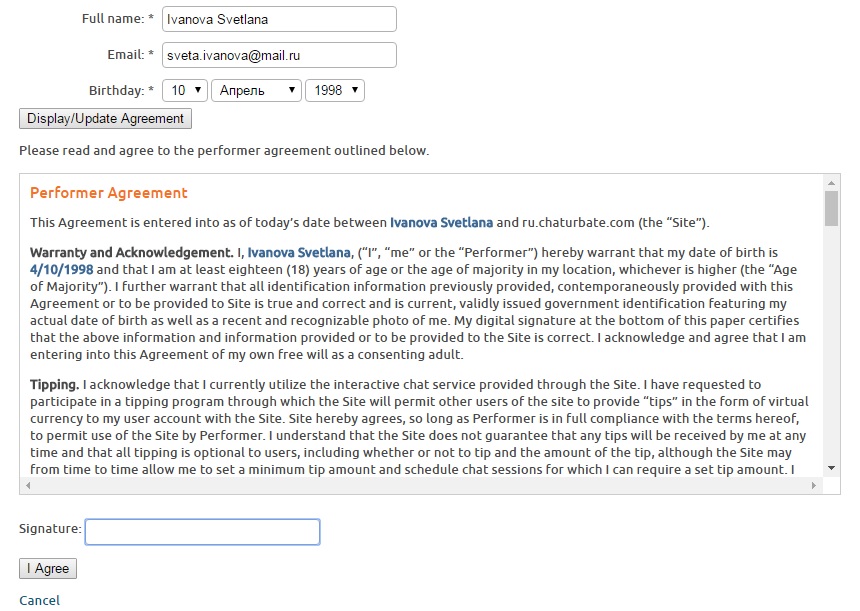
Task: Focus the Signature input field
Action: click(202, 531)
